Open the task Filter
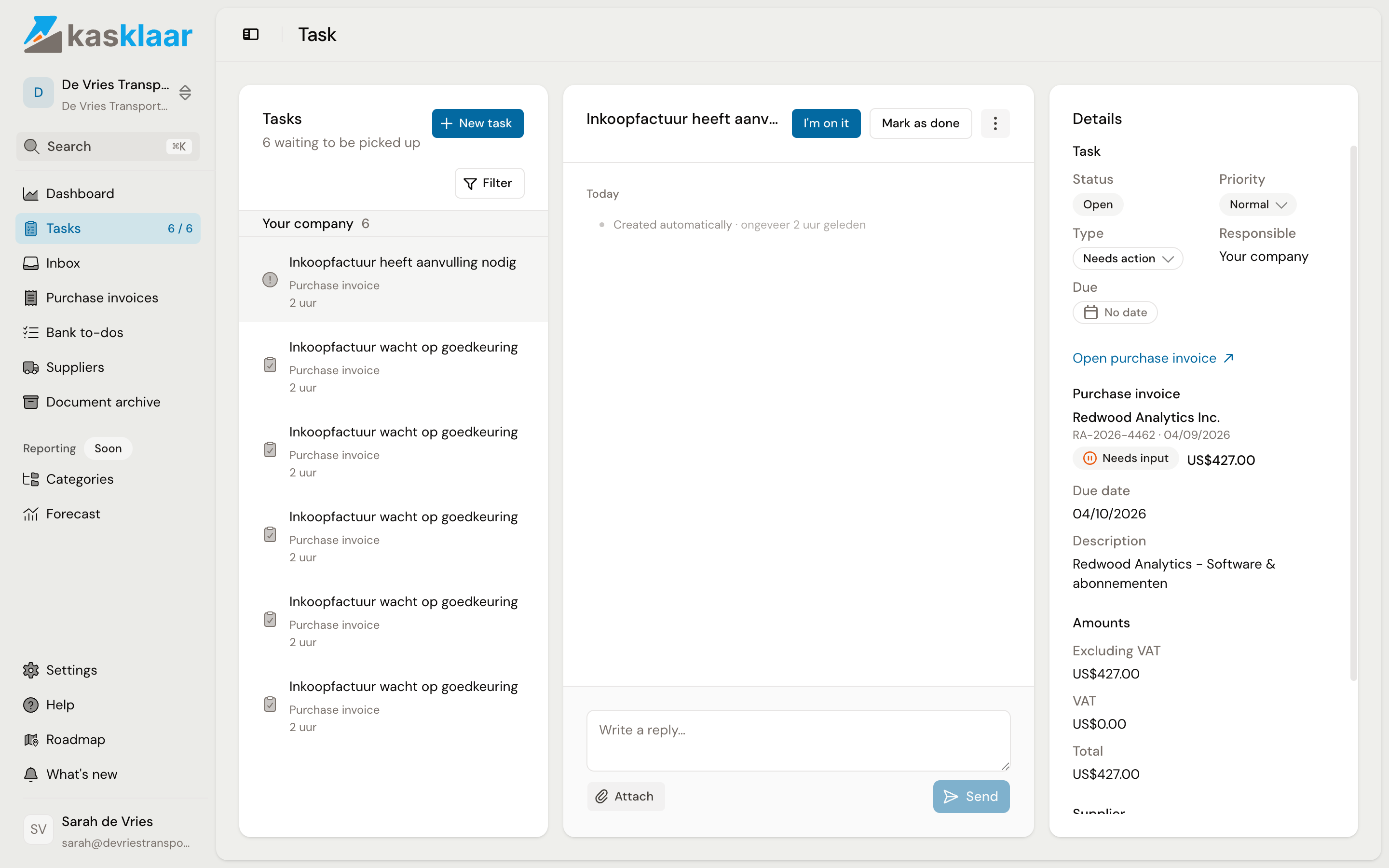The image size is (1389, 868). click(489, 183)
